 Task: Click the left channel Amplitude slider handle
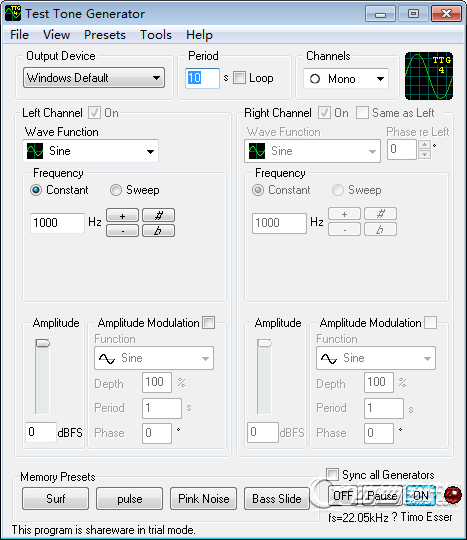coord(43,343)
